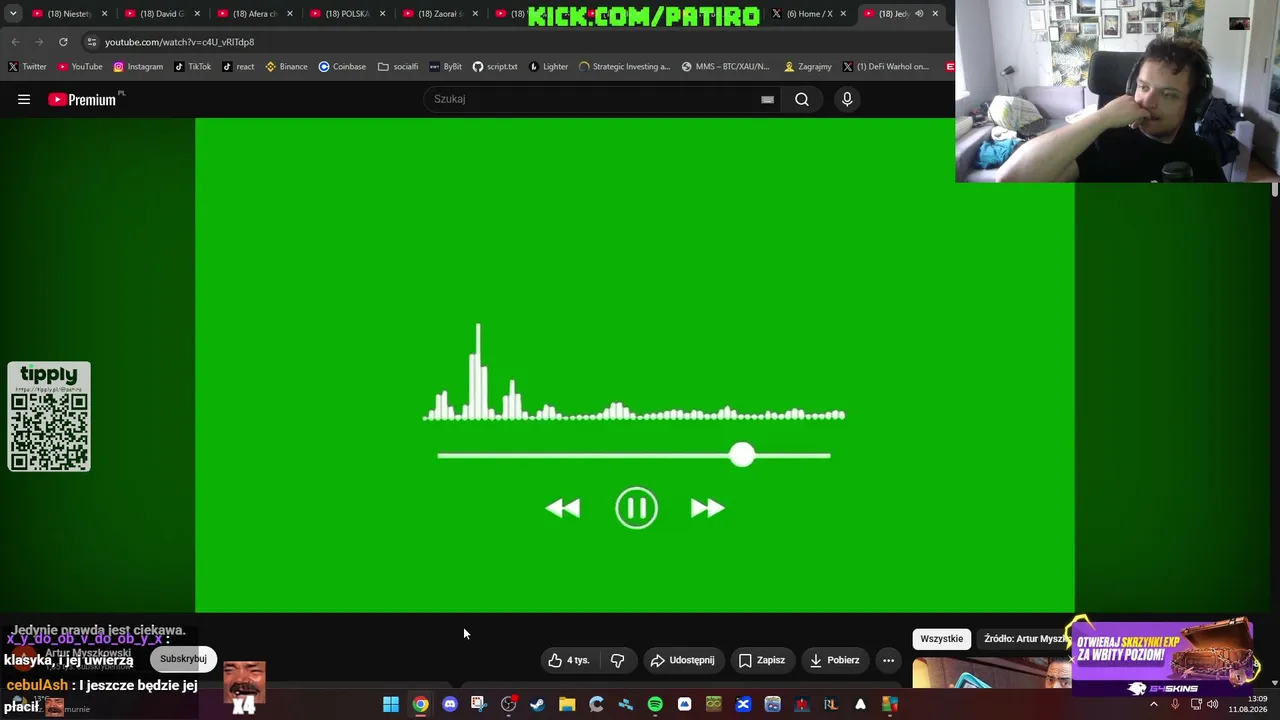Open the tab search dropdown arrow

tap(13, 14)
